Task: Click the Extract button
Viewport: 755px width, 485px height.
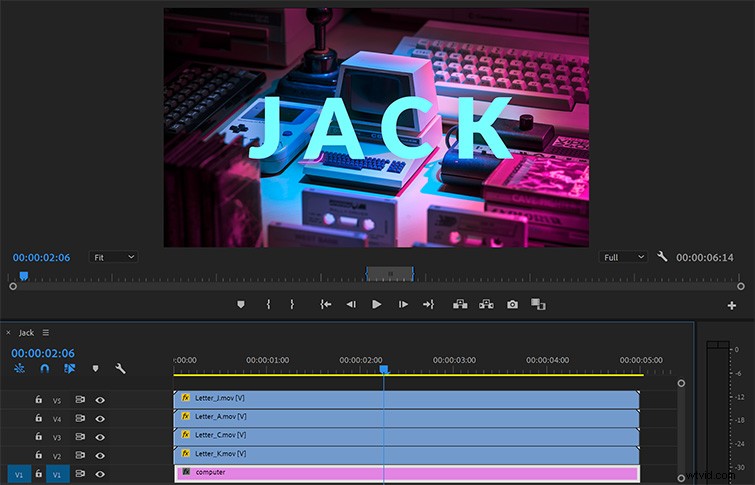Action: [x=486, y=304]
